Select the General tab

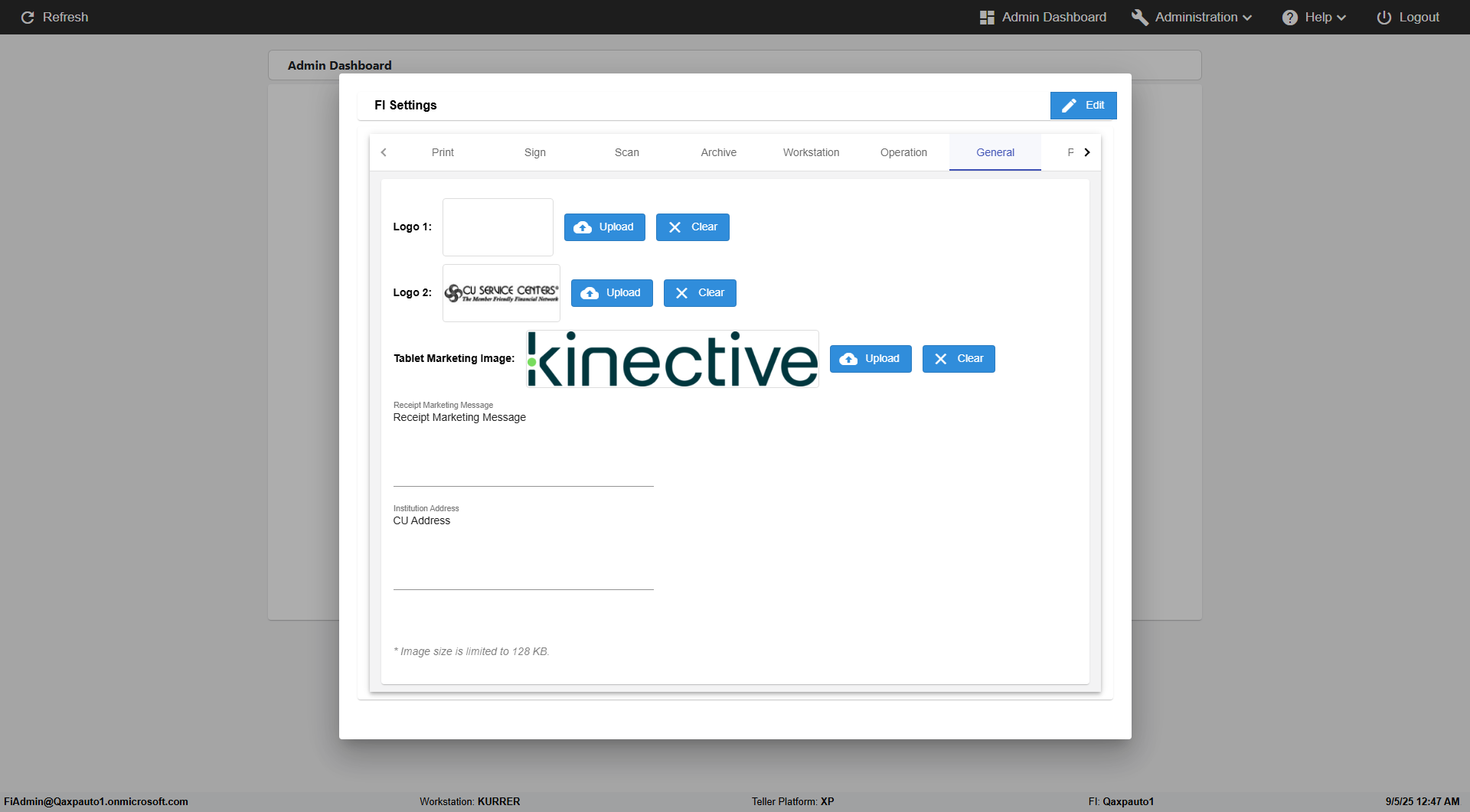click(995, 152)
